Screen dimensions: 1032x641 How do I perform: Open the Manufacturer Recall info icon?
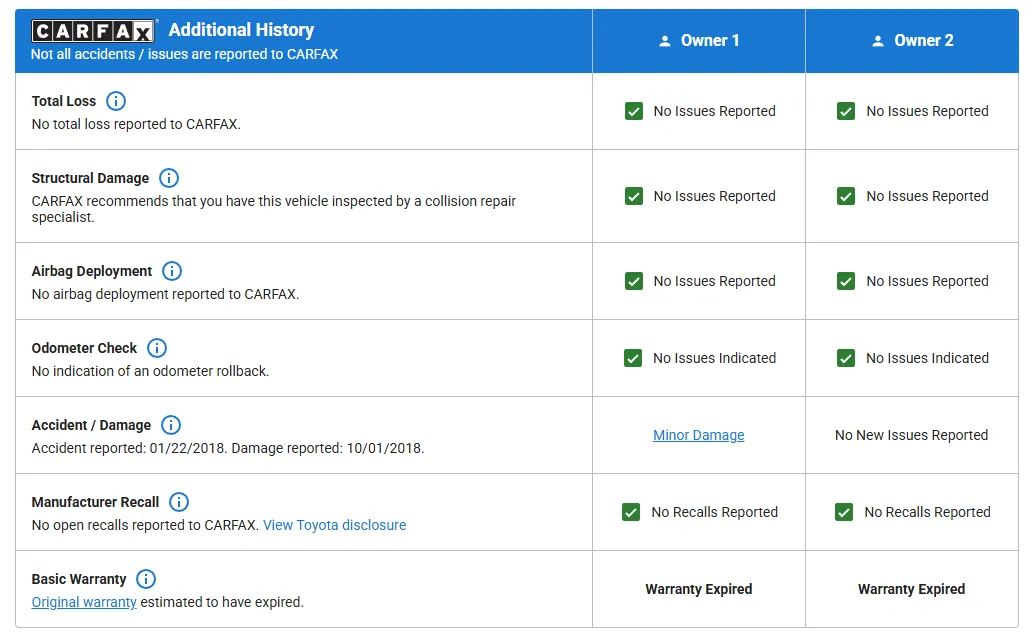pyautogui.click(x=179, y=501)
